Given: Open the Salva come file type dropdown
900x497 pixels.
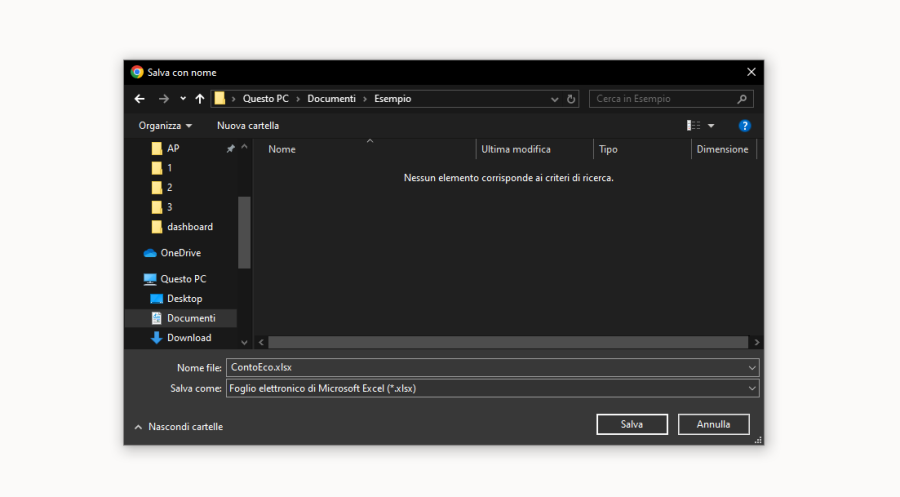Looking at the screenshot, I should (x=752, y=388).
